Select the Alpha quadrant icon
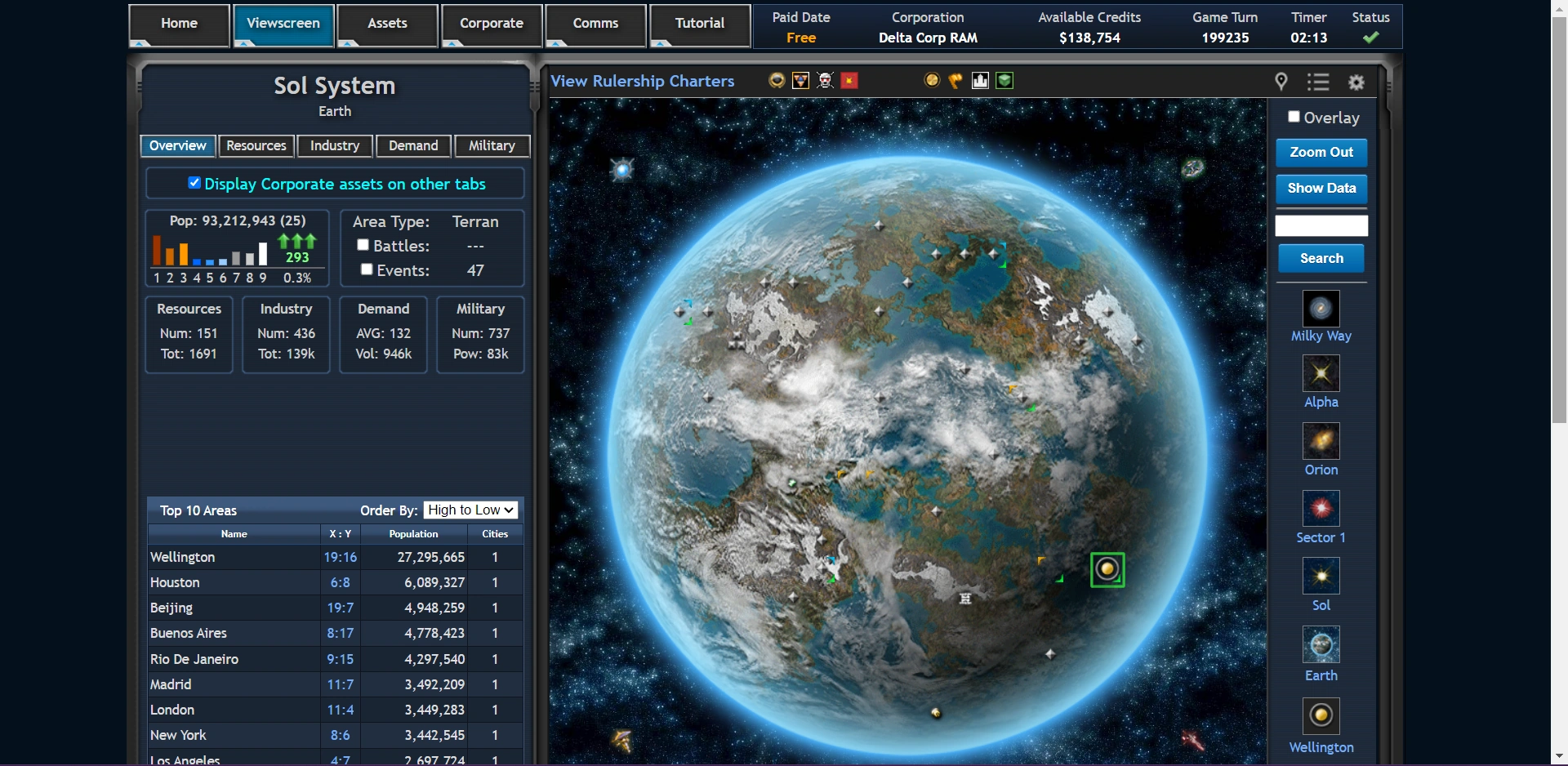 pos(1321,374)
